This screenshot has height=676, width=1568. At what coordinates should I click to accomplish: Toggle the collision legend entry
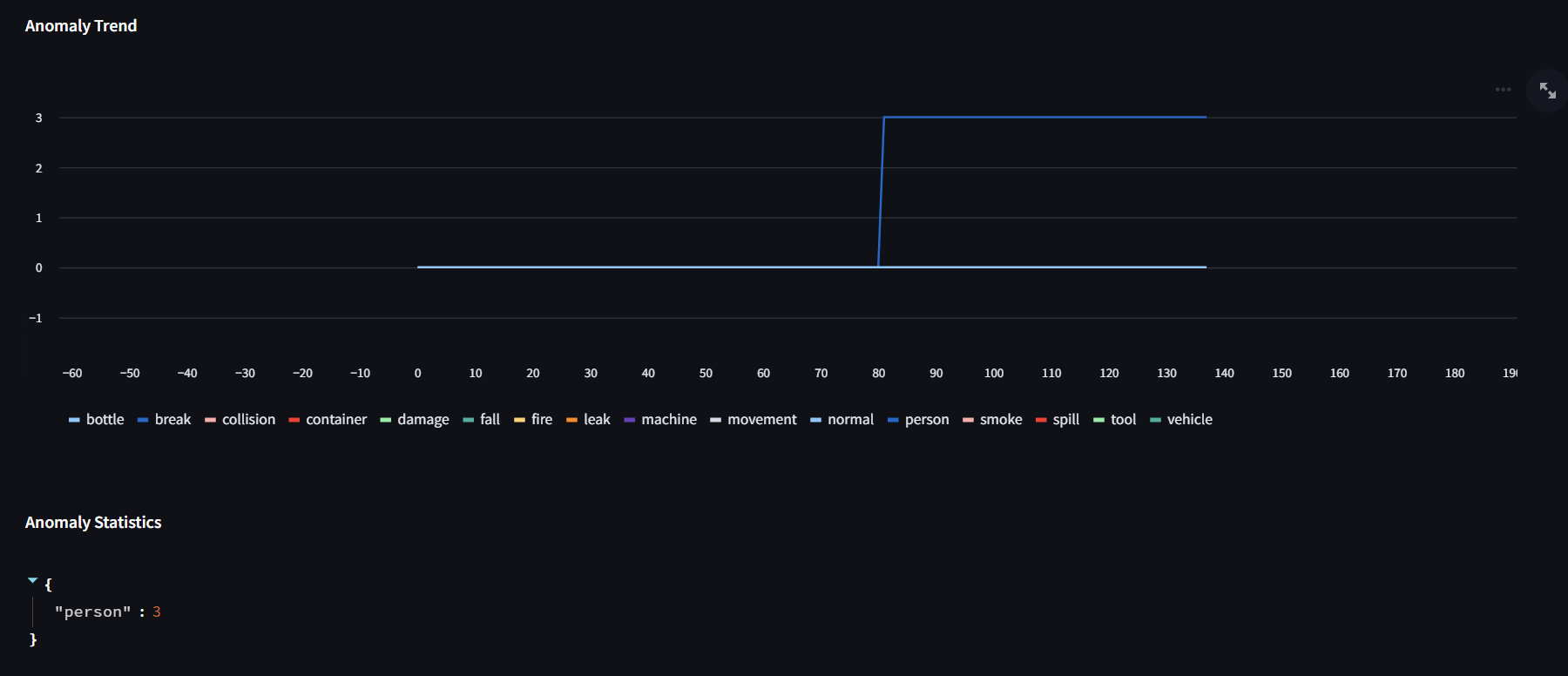240,420
